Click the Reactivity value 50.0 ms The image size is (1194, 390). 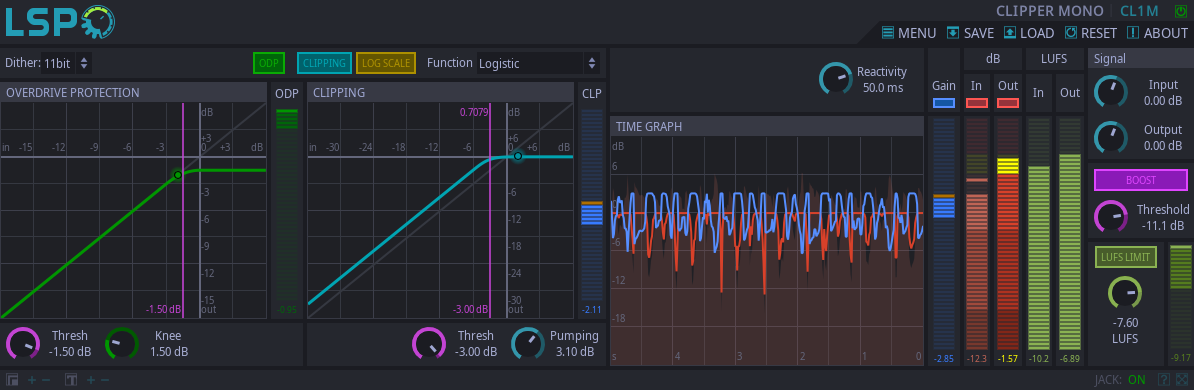(x=883, y=88)
